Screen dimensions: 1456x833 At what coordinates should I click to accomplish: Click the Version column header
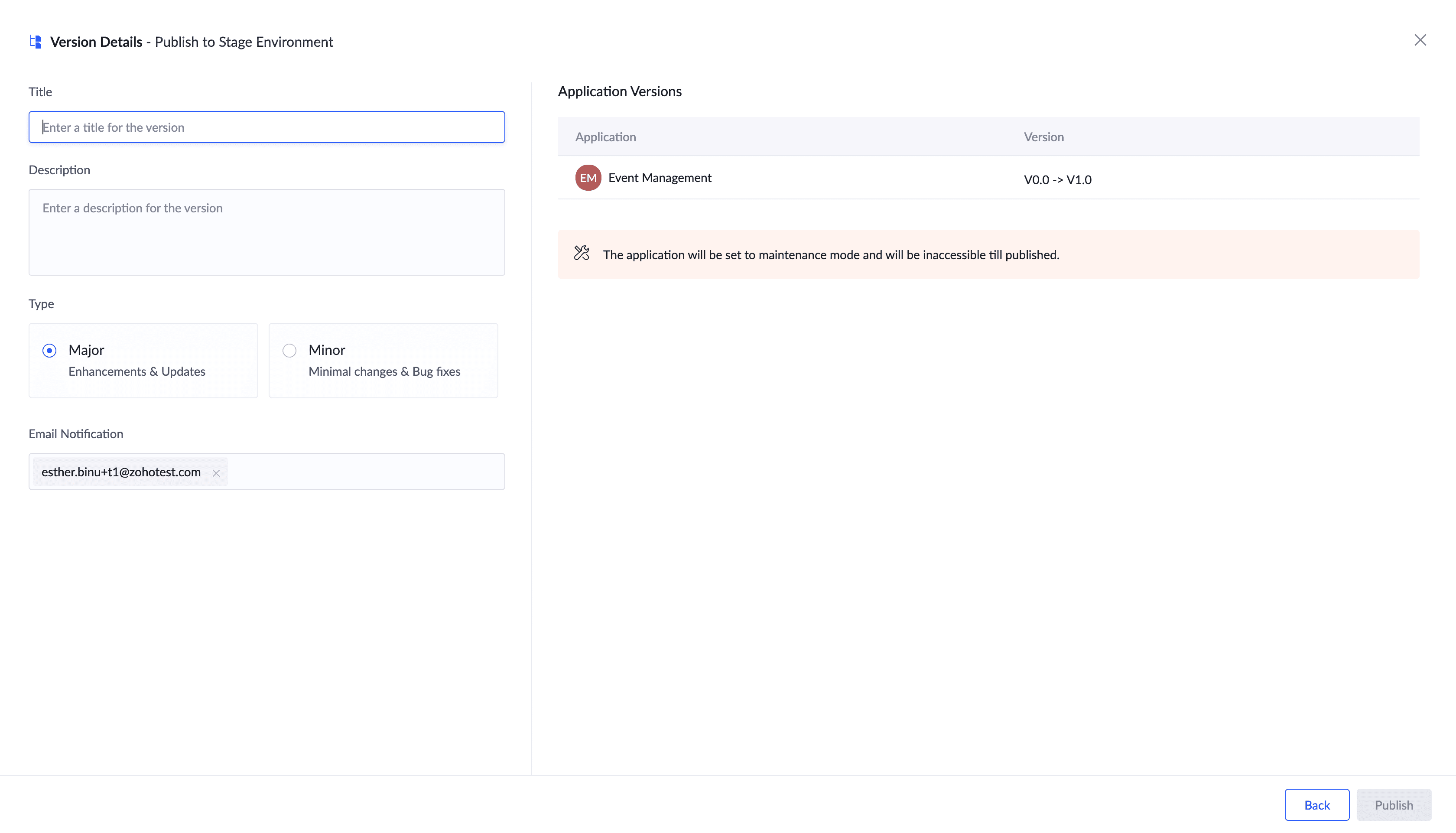[1043, 137]
